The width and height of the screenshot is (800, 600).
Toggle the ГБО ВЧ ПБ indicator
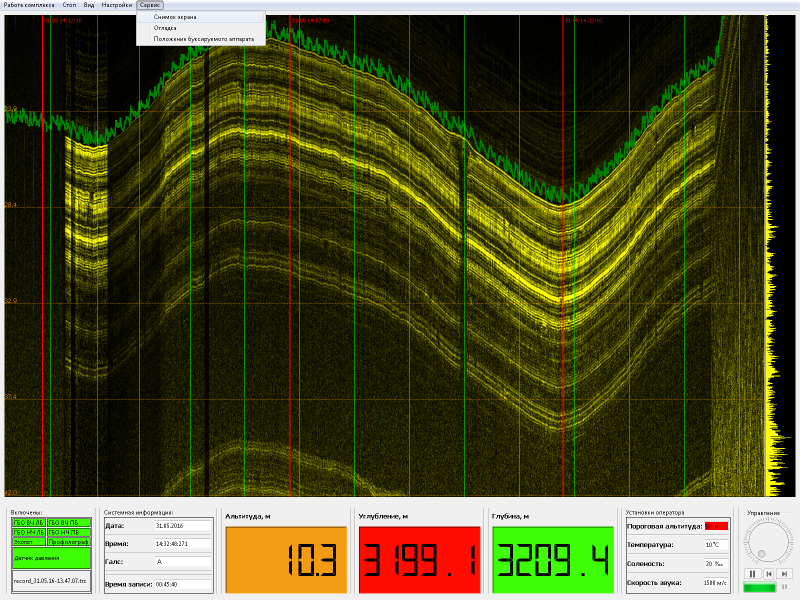(69, 523)
